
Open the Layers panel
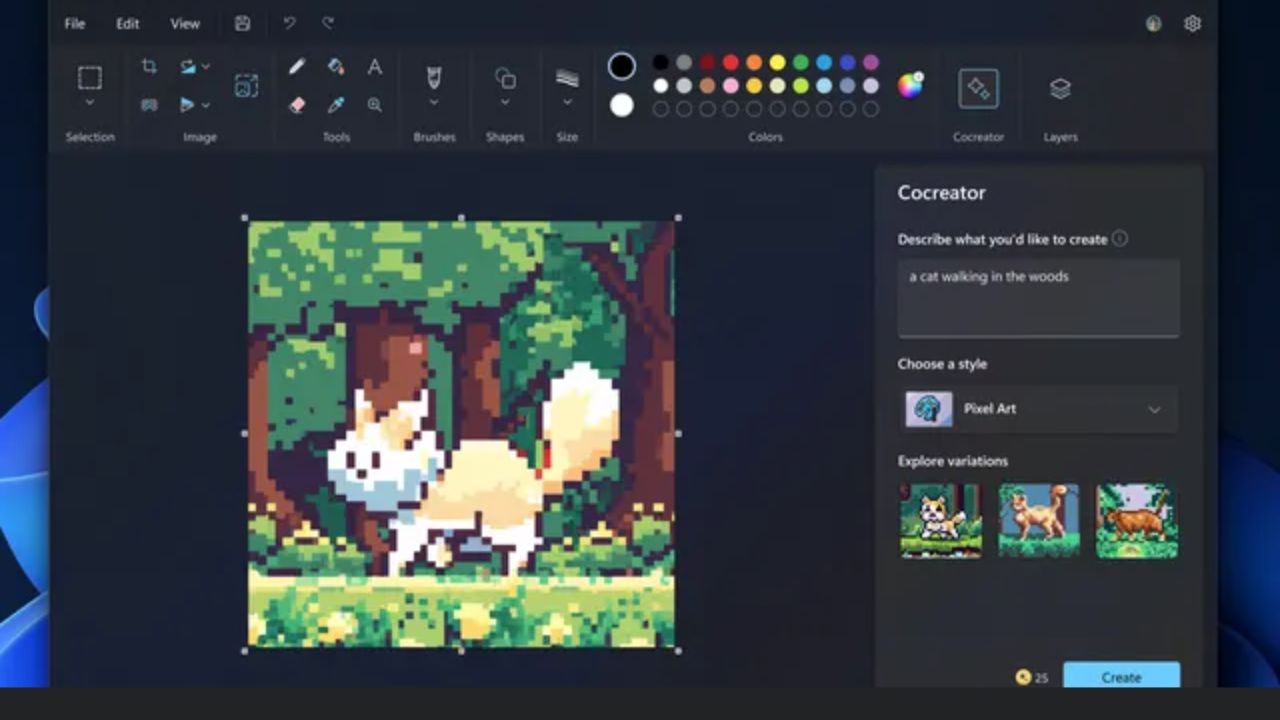[1059, 88]
